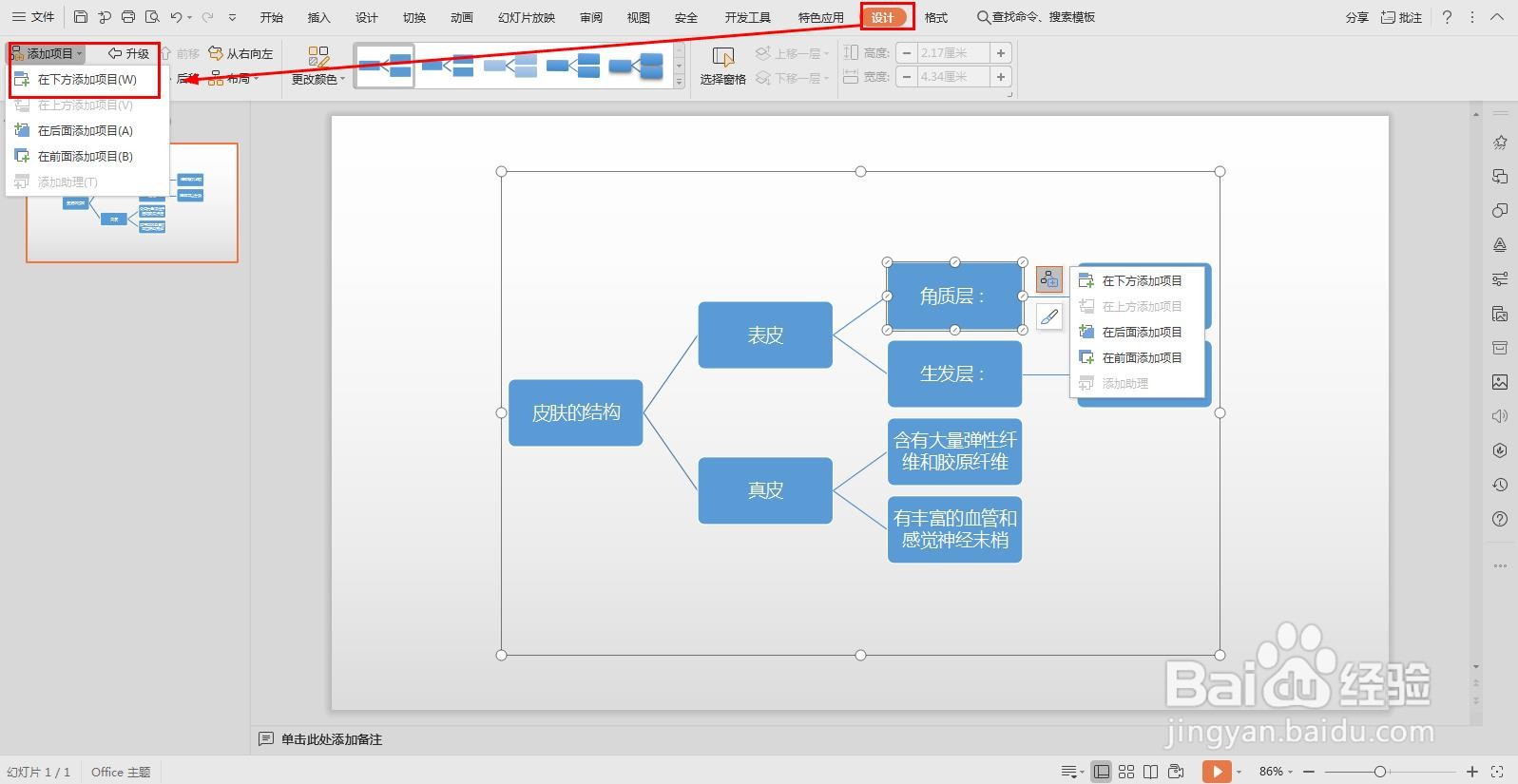Open the 视图 tab

[639, 17]
